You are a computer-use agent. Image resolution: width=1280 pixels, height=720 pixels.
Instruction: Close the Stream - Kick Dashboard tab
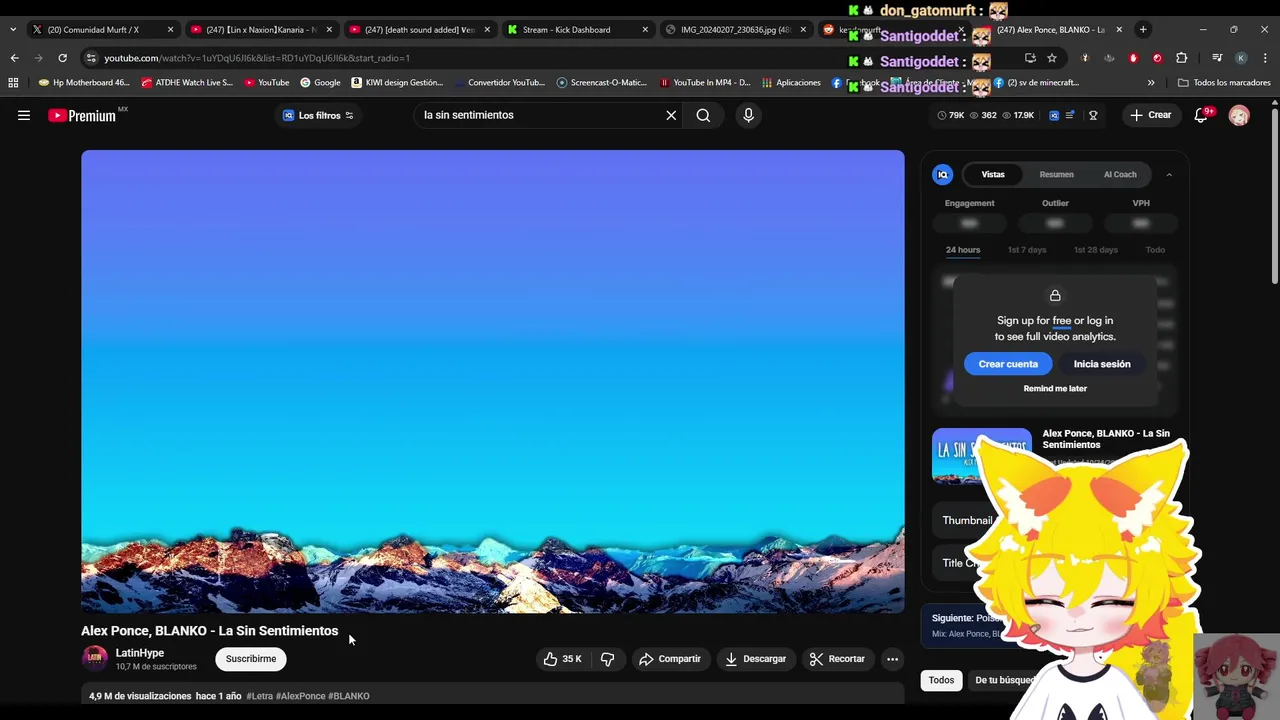pyautogui.click(x=645, y=29)
